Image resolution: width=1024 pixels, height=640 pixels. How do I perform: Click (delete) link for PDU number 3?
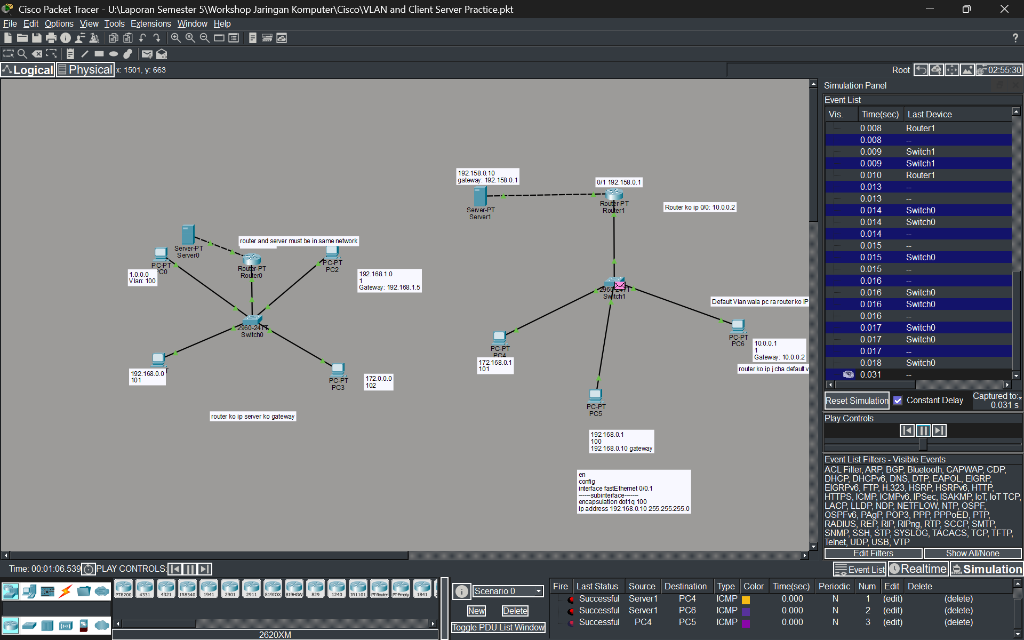click(x=958, y=622)
